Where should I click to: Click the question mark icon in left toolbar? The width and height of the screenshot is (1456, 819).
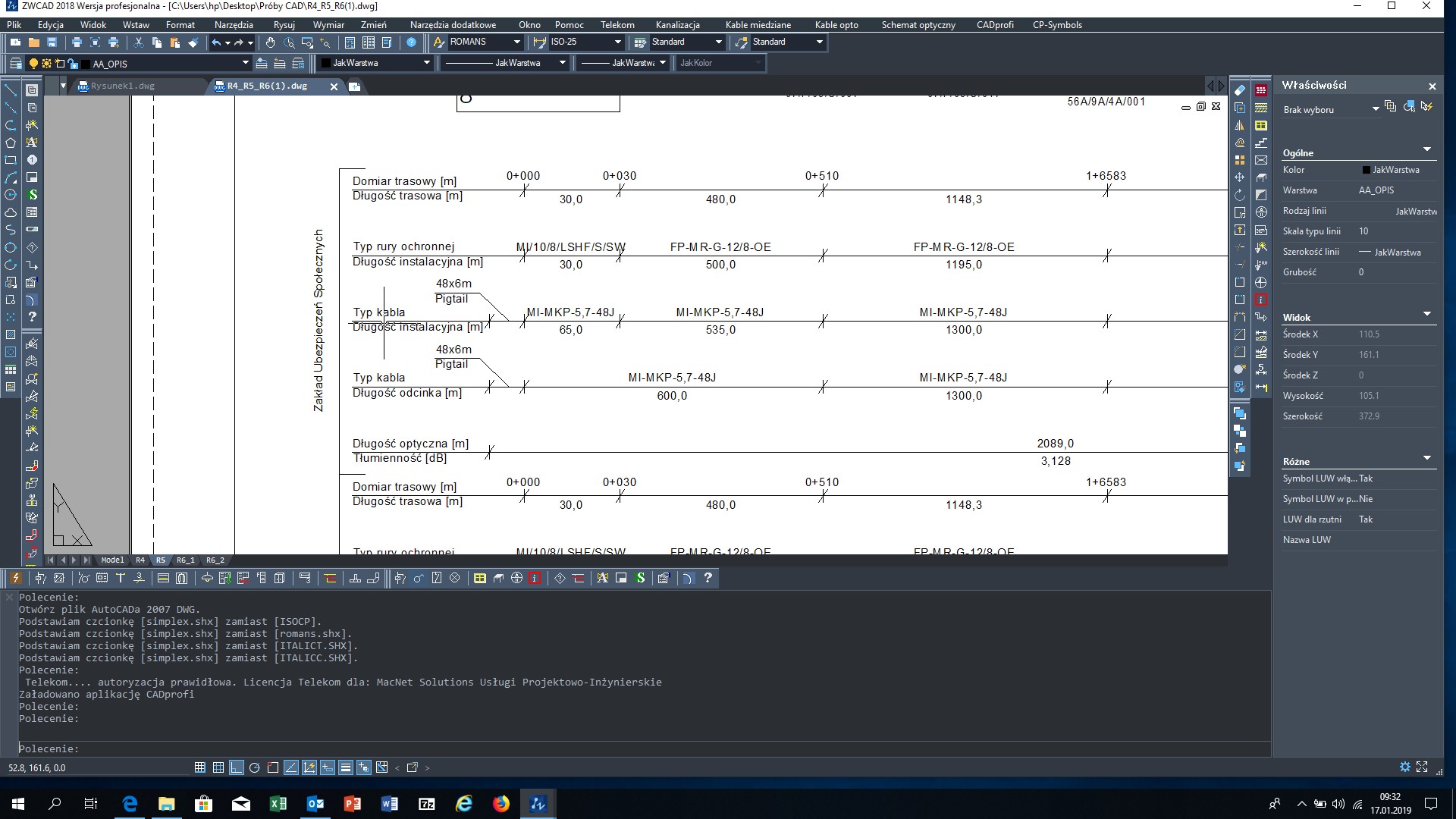32,317
